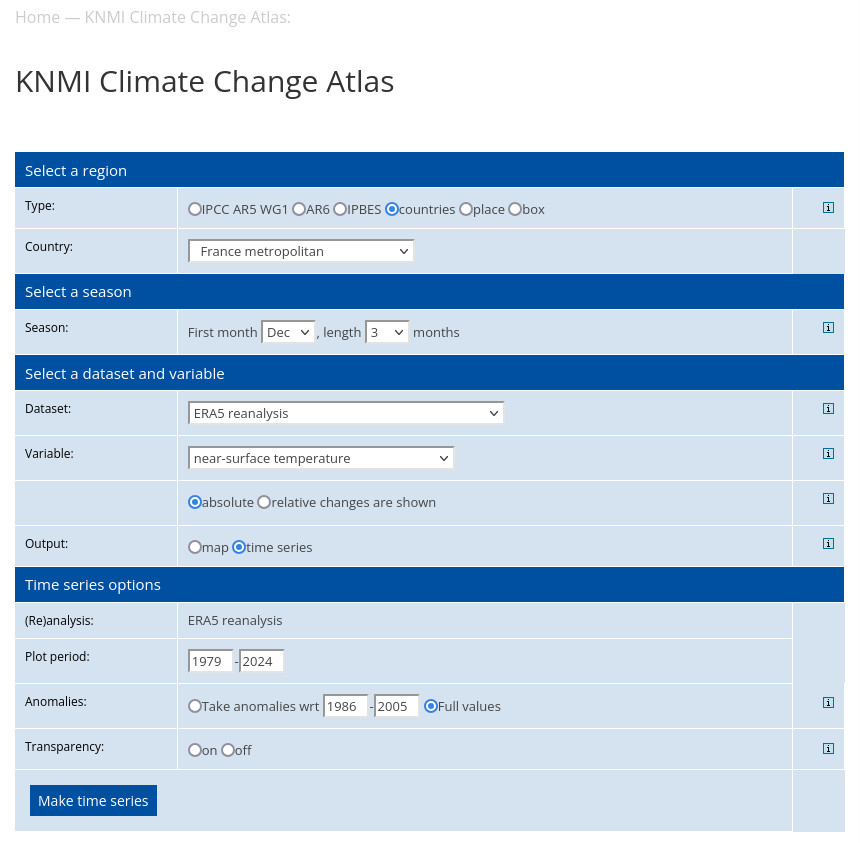Turn transparency on

point(195,750)
